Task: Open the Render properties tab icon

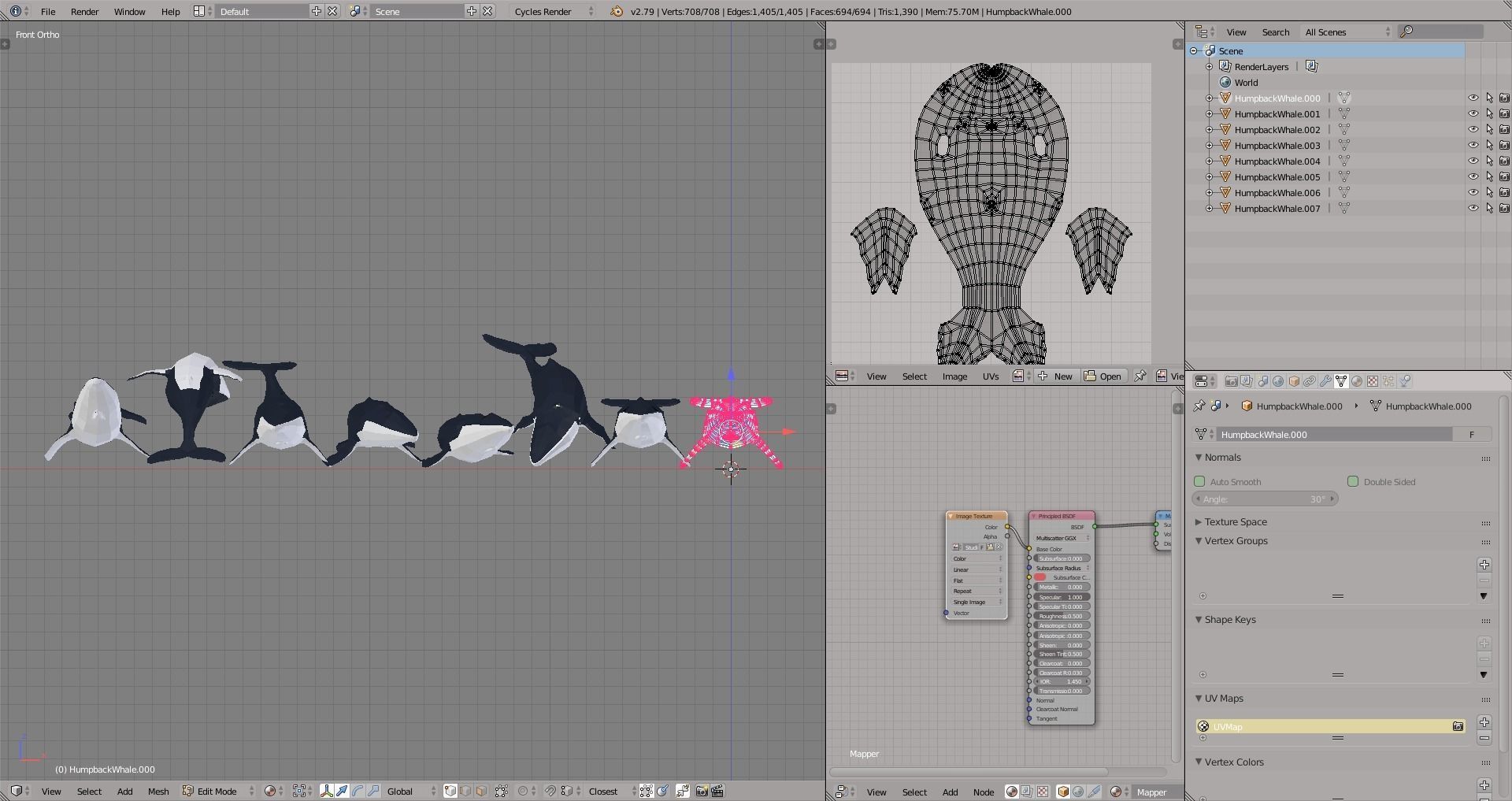Action: (1231, 381)
